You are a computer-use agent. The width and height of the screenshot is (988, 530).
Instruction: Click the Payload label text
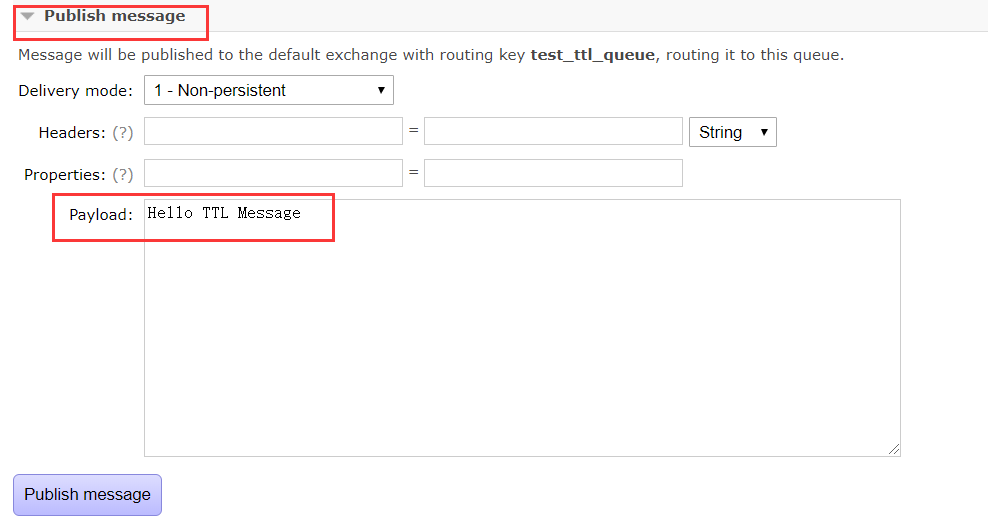tap(101, 215)
